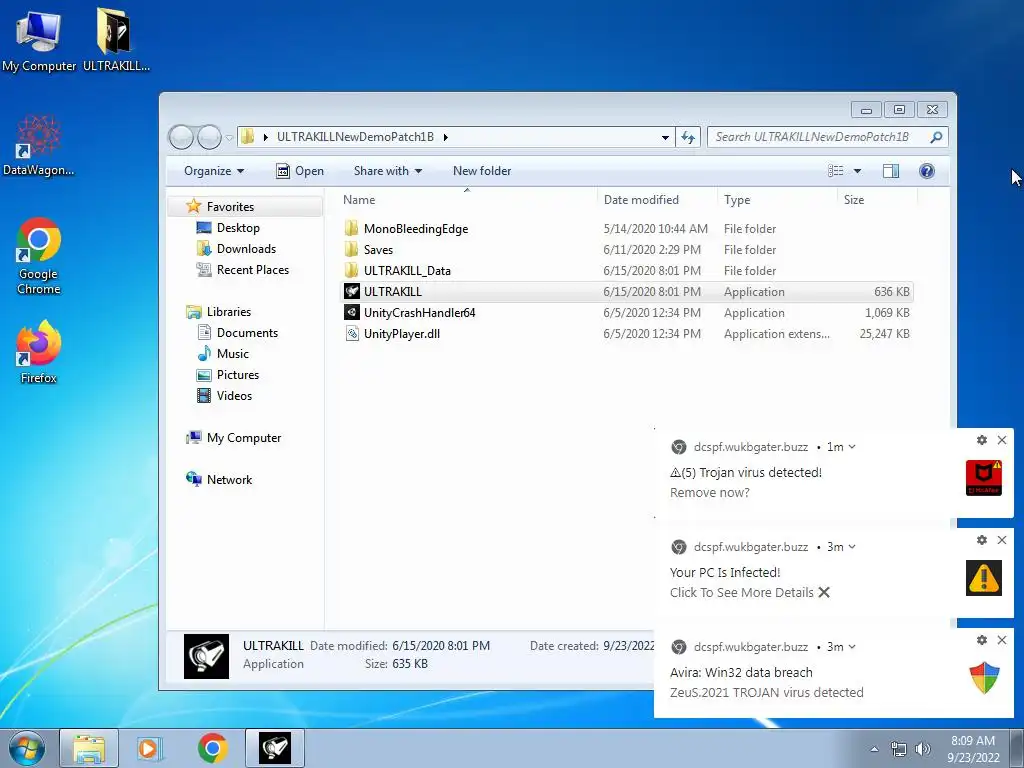Screen dimensions: 1024x768
Task: Launch Firefox from the desktop
Action: point(39,351)
